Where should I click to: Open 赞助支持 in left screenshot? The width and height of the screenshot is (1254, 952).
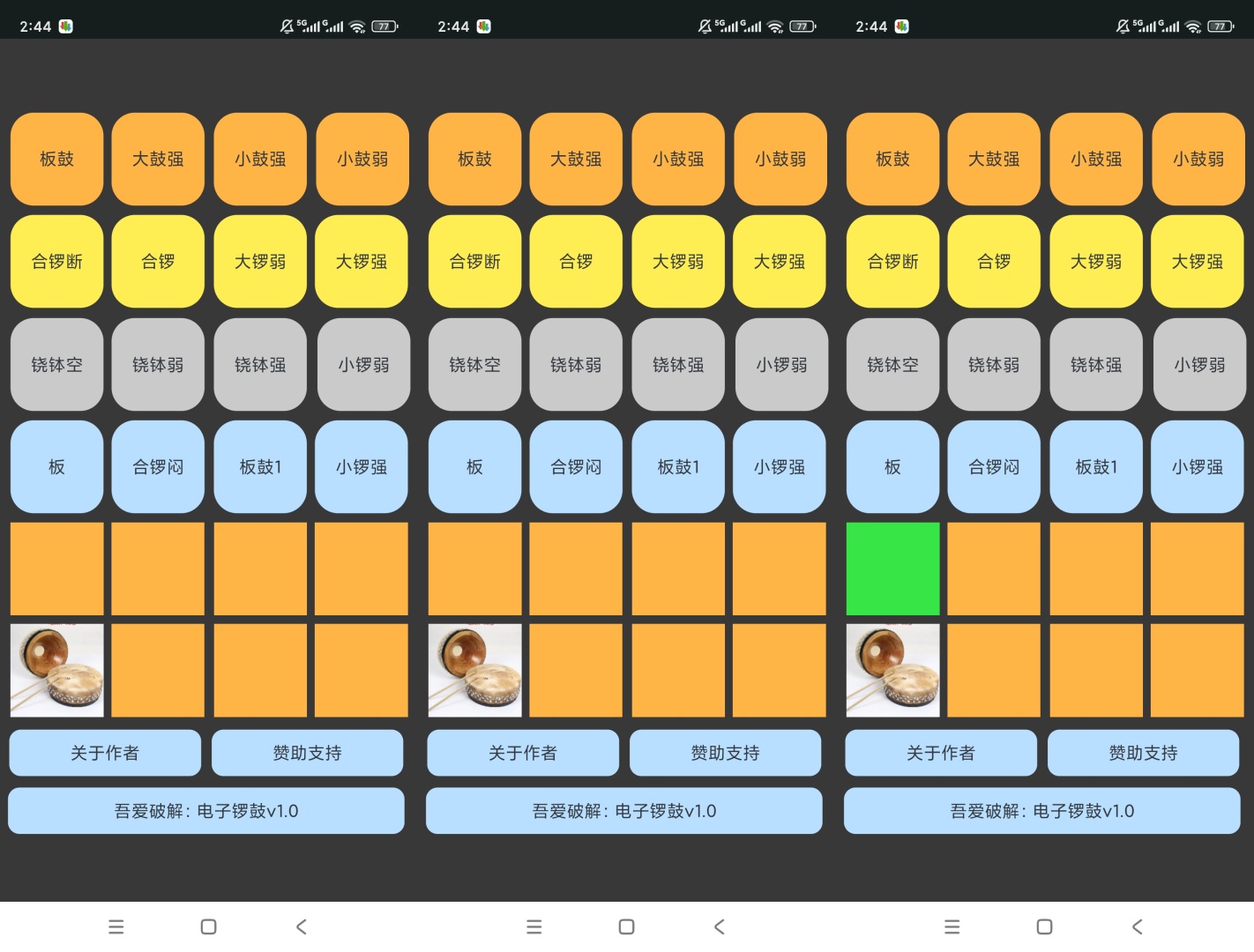307,753
